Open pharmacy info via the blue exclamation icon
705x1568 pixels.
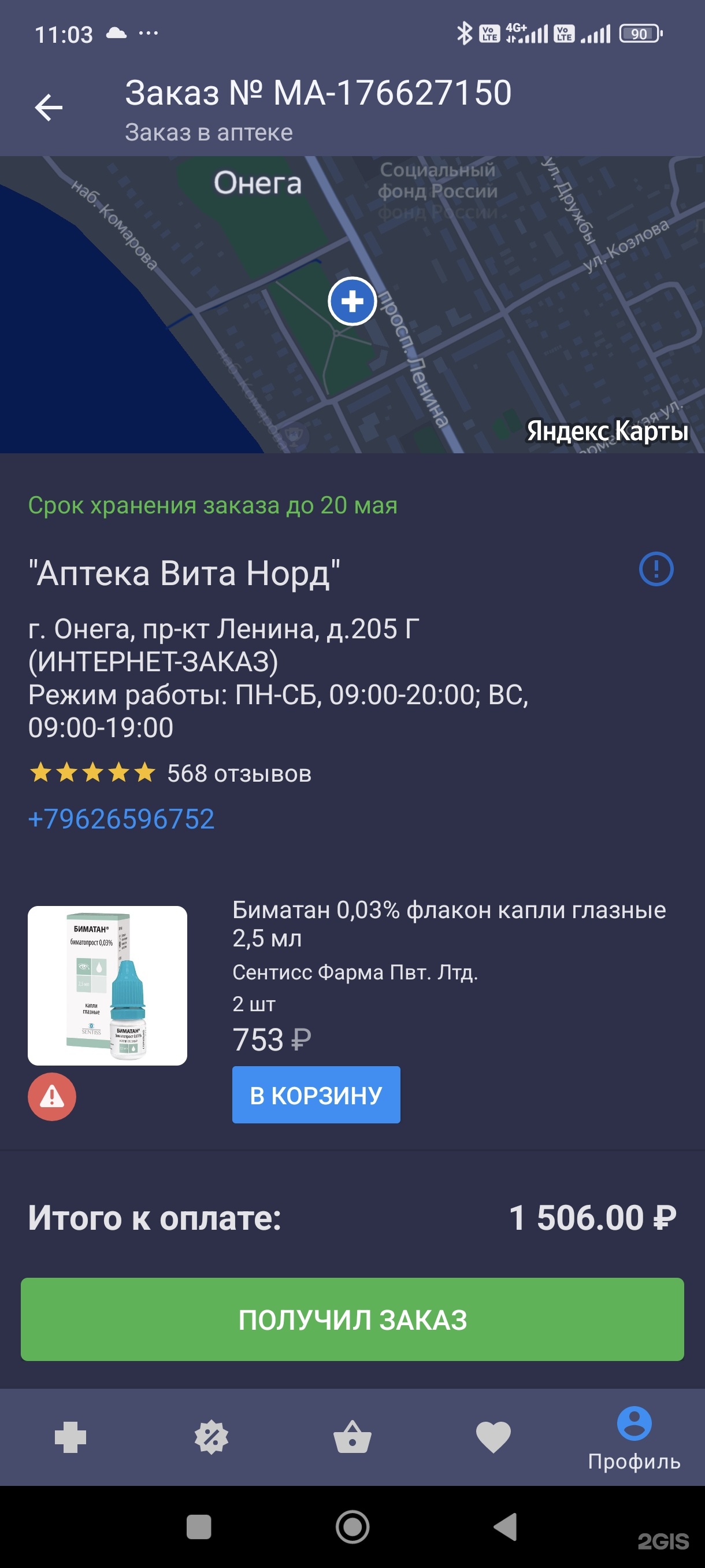(x=656, y=569)
